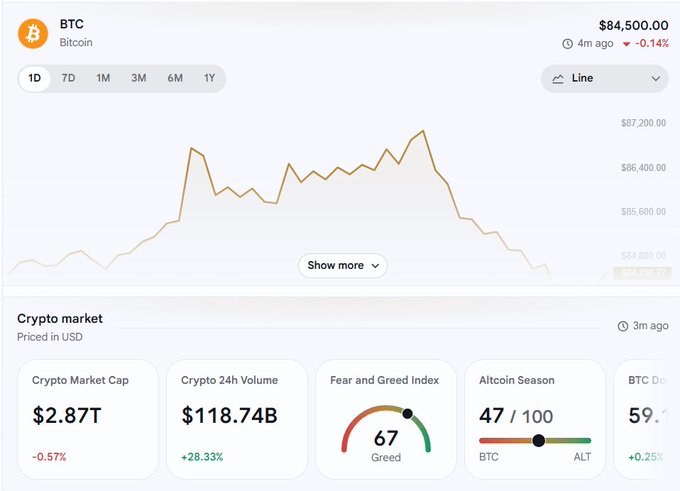The height and width of the screenshot is (491, 680).
Task: Click the peak of the price line chart
Action: [423, 131]
